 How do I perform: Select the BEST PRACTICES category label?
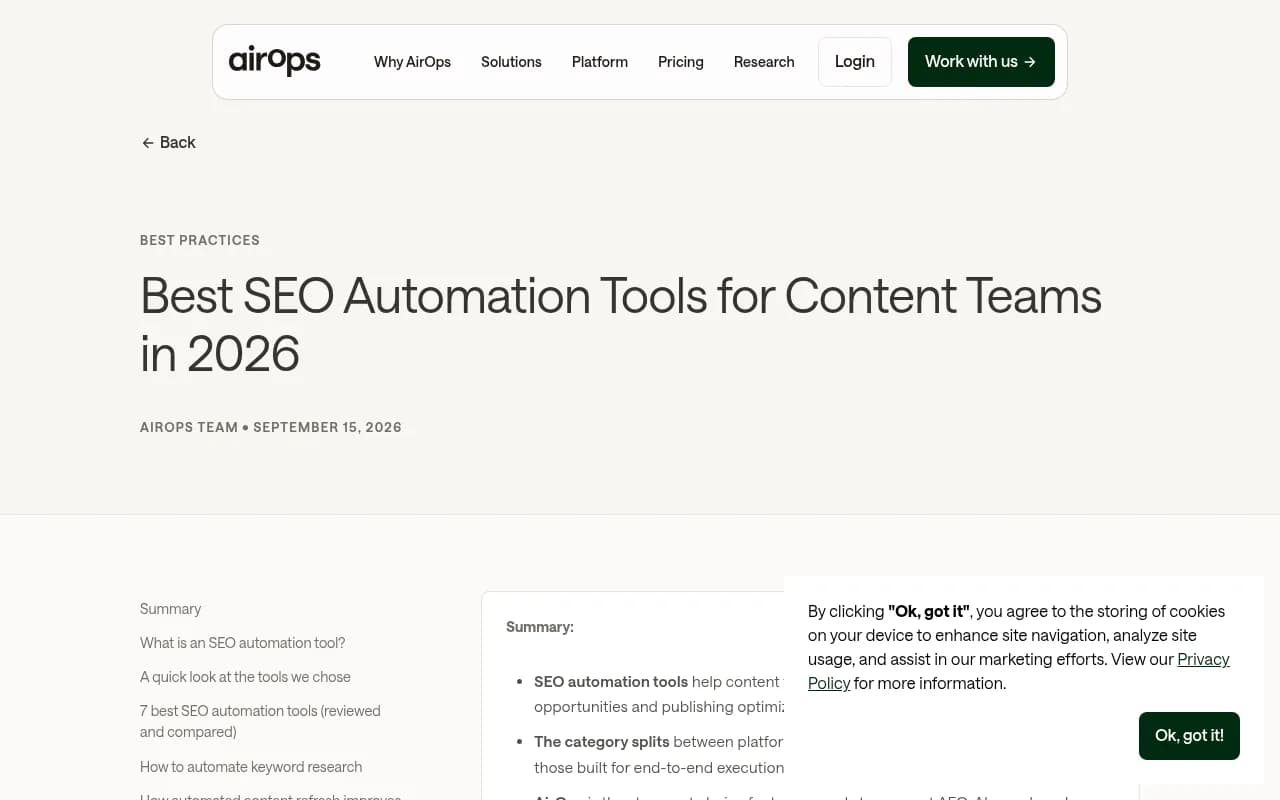click(x=200, y=240)
